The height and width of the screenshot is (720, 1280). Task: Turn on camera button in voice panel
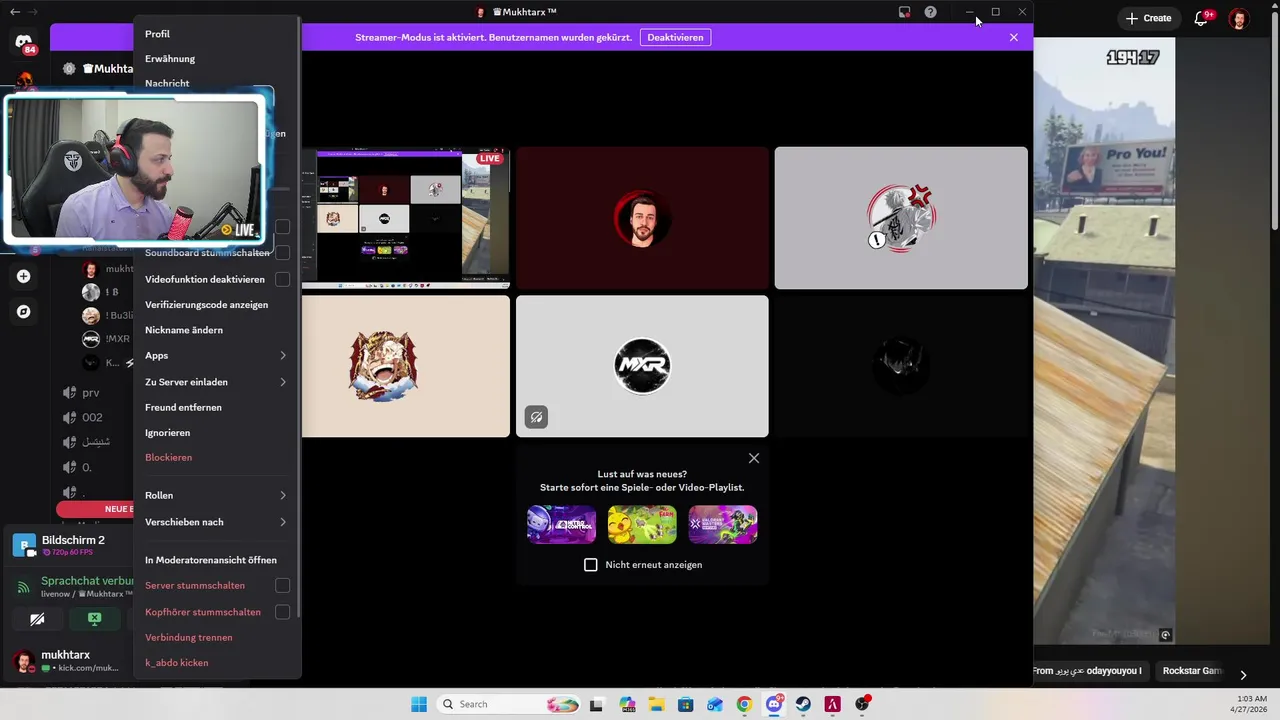[37, 619]
